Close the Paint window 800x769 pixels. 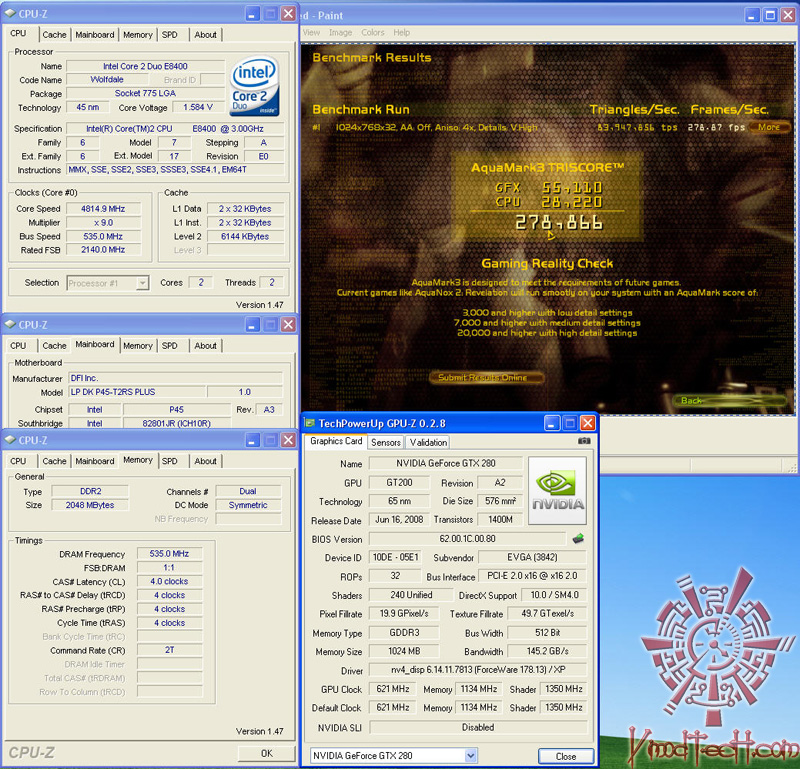[788, 15]
